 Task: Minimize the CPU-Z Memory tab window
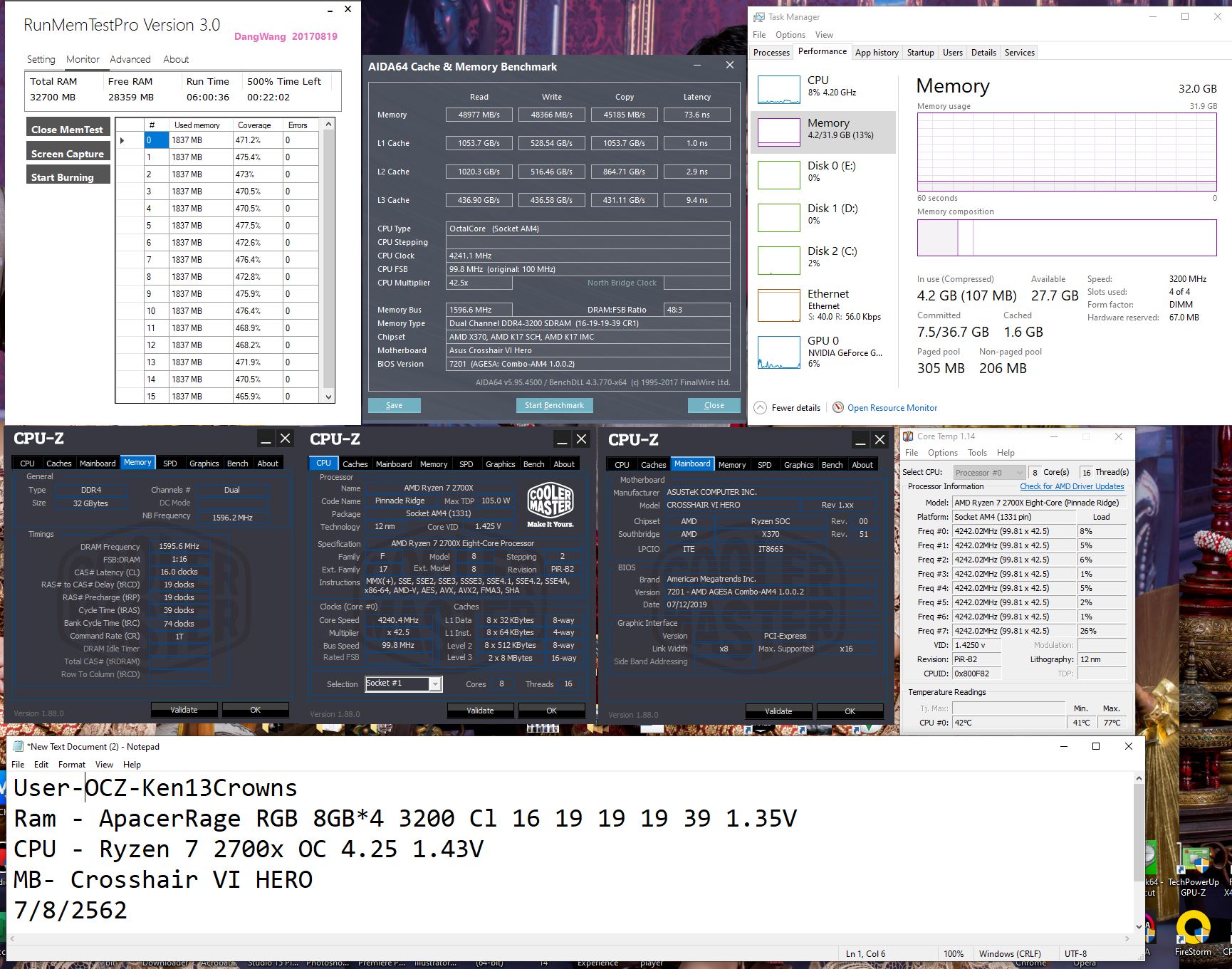tap(265, 439)
